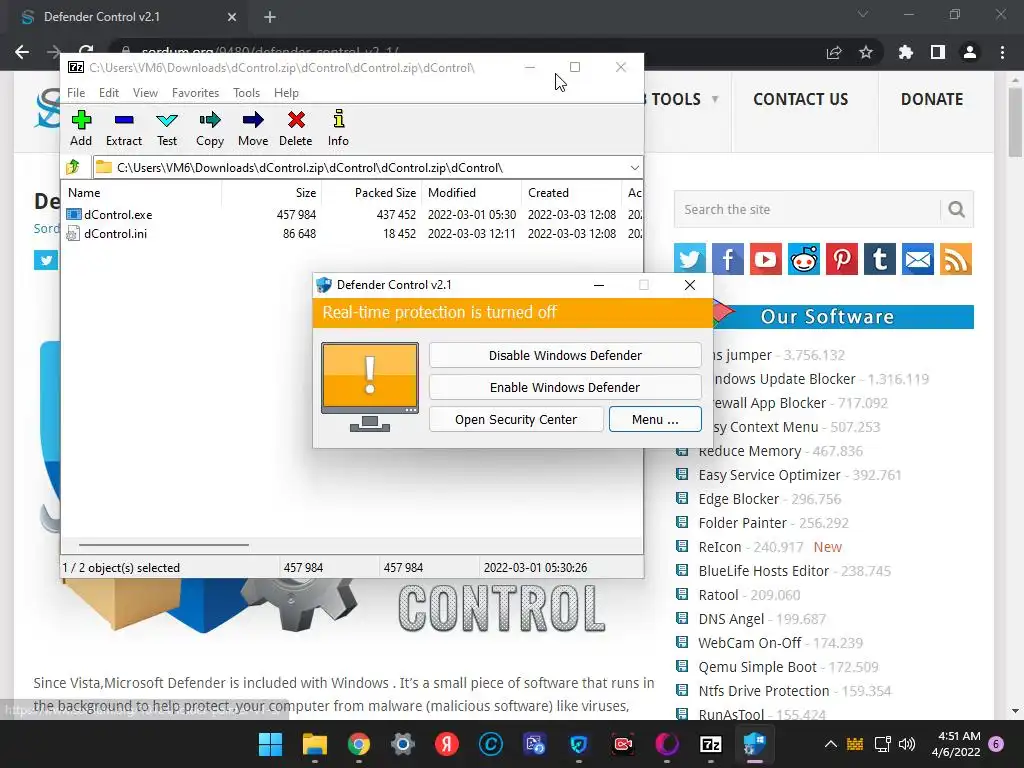This screenshot has width=1024, height=768.
Task: Open ReIcon software link
Action: point(720,547)
